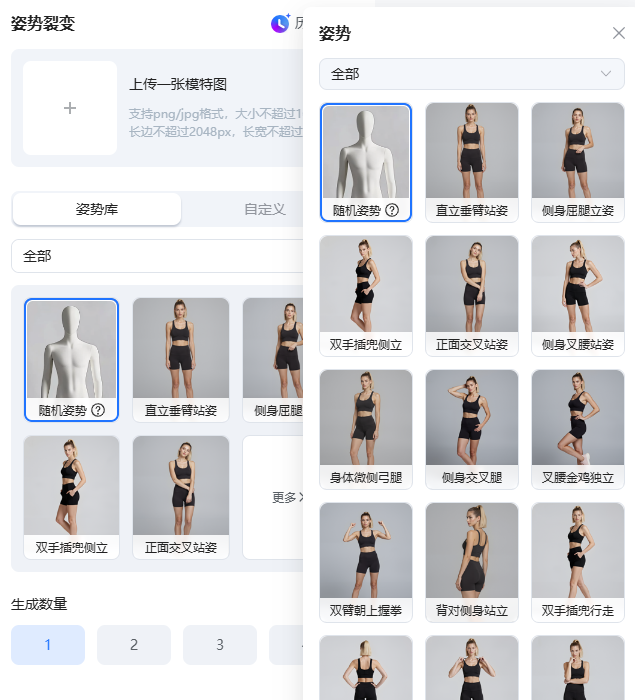This screenshot has width=635, height=700.
Task: Open help icon on left 随机姿势 card
Action: [98, 410]
